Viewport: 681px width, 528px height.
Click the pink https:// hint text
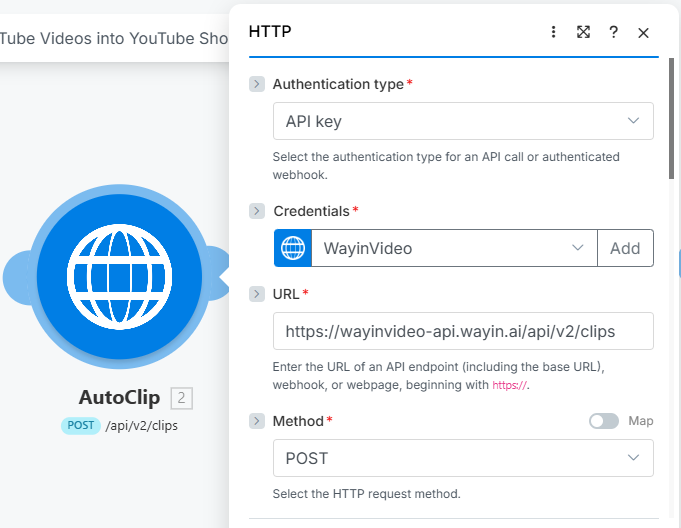tap(509, 385)
